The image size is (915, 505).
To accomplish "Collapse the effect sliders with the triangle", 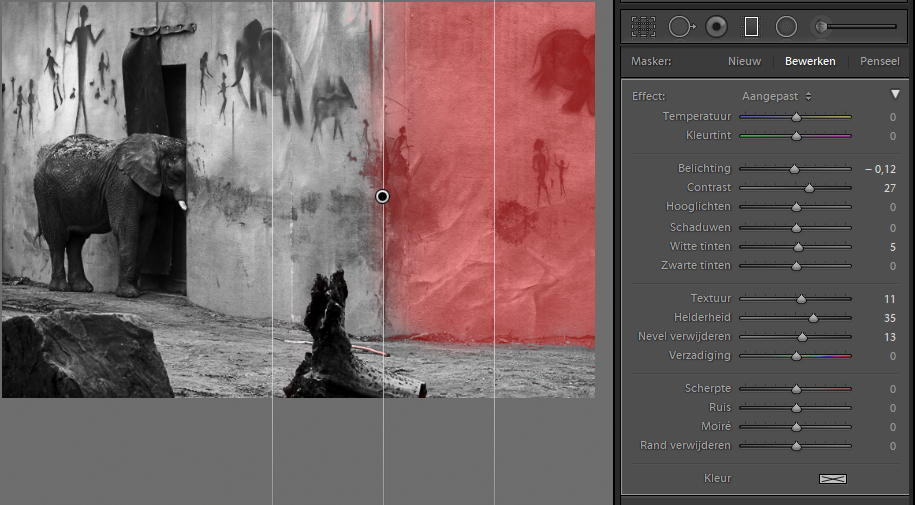I will coord(895,95).
